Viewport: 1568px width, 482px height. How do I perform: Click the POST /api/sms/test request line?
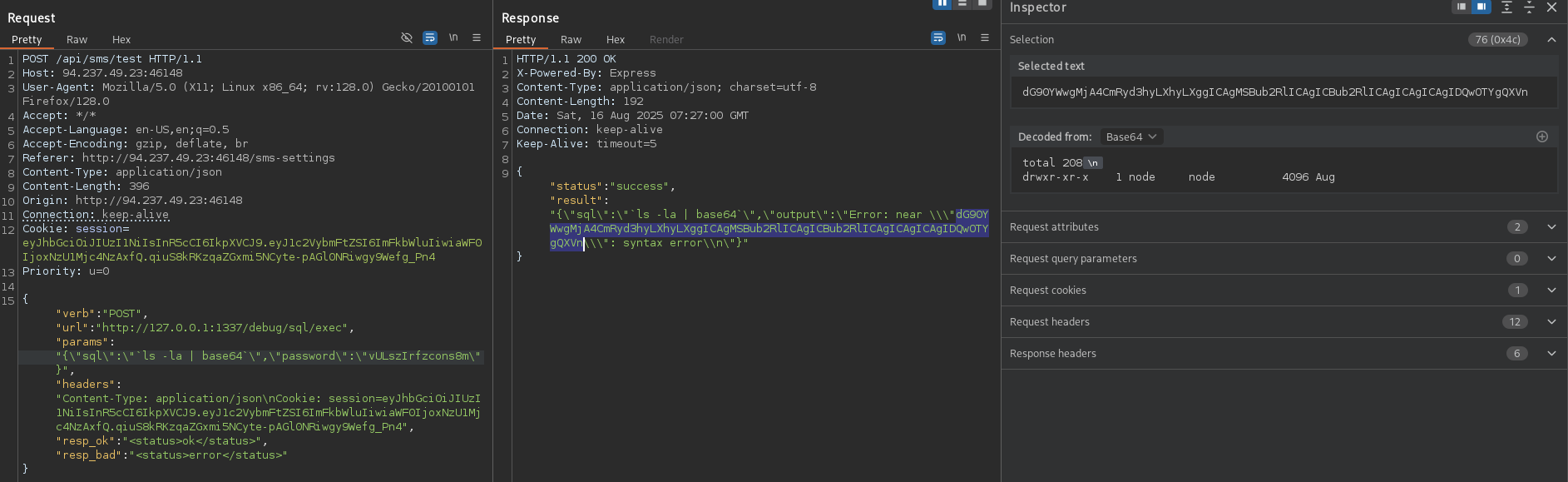pos(112,59)
